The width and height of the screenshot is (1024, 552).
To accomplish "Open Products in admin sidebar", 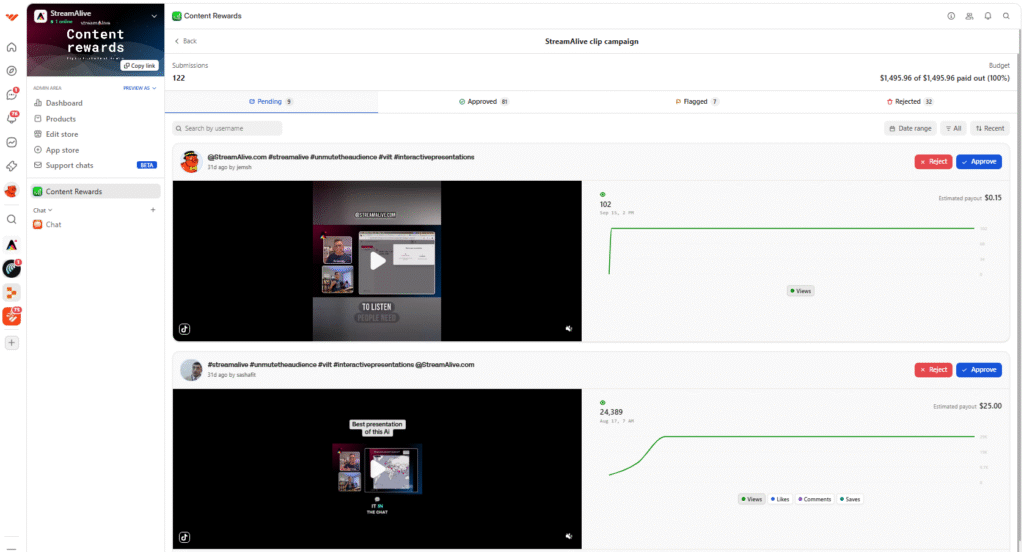I will coord(96,119).
